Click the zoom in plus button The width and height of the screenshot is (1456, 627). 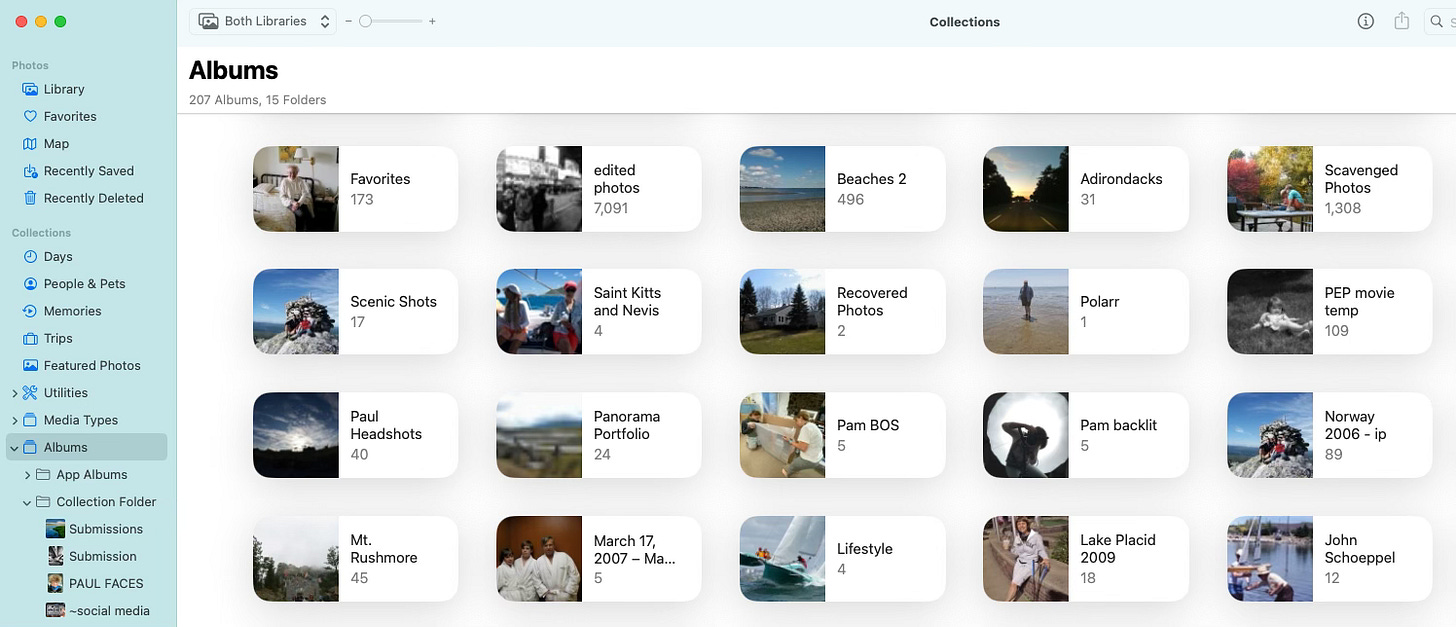click(x=432, y=21)
